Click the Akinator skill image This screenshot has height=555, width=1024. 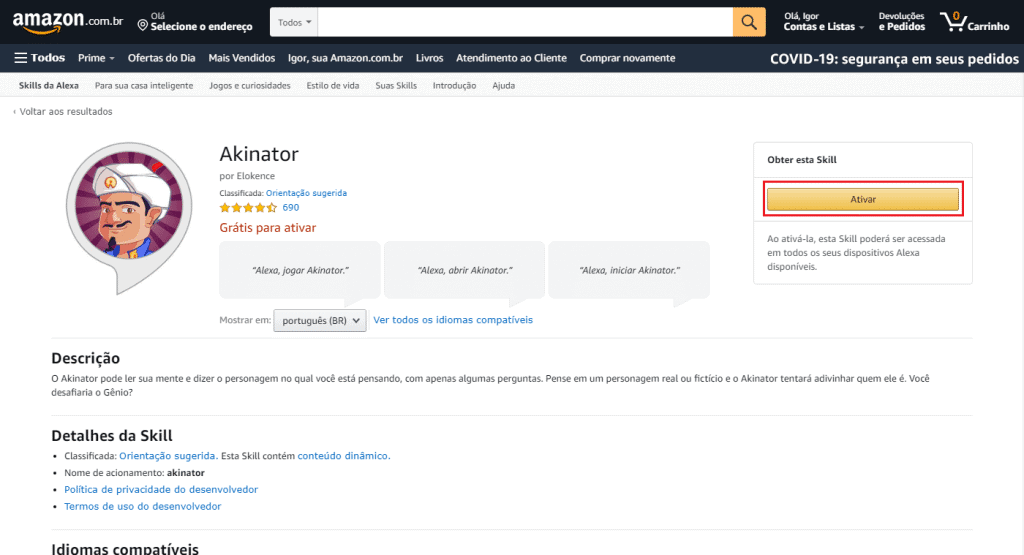[129, 217]
